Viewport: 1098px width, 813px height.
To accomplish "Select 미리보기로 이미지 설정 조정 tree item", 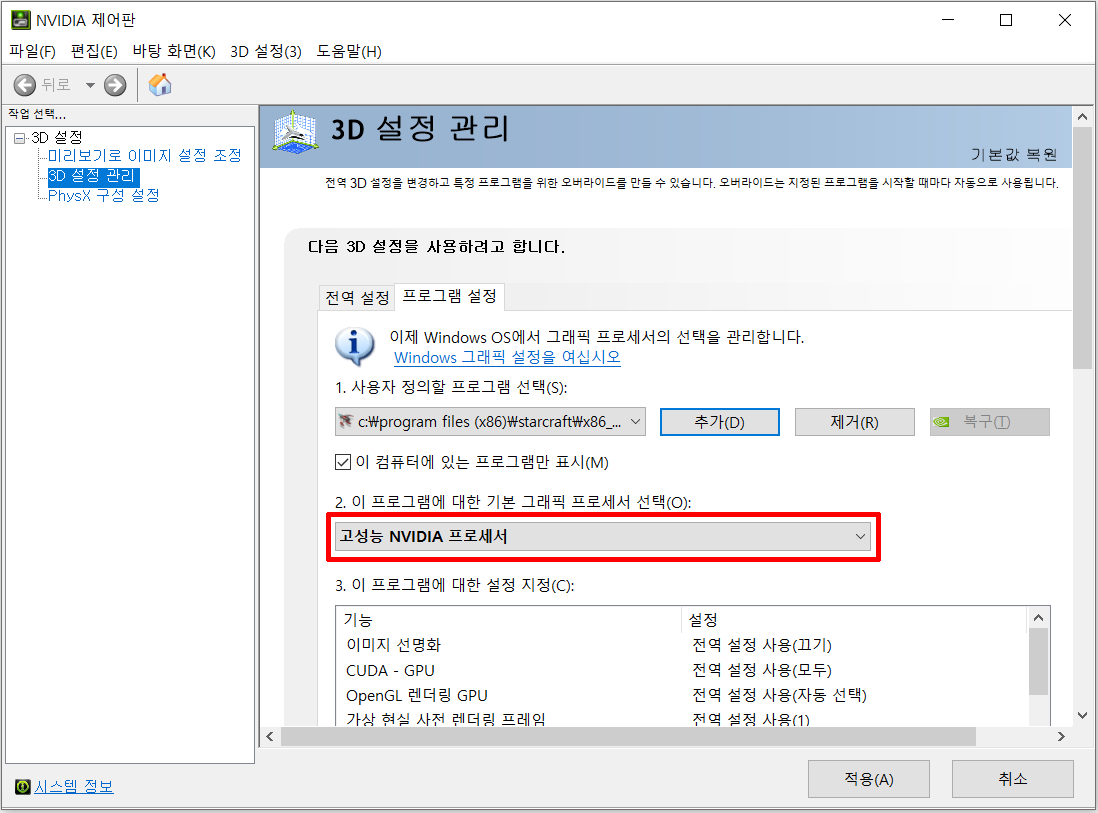I will pyautogui.click(x=144, y=155).
